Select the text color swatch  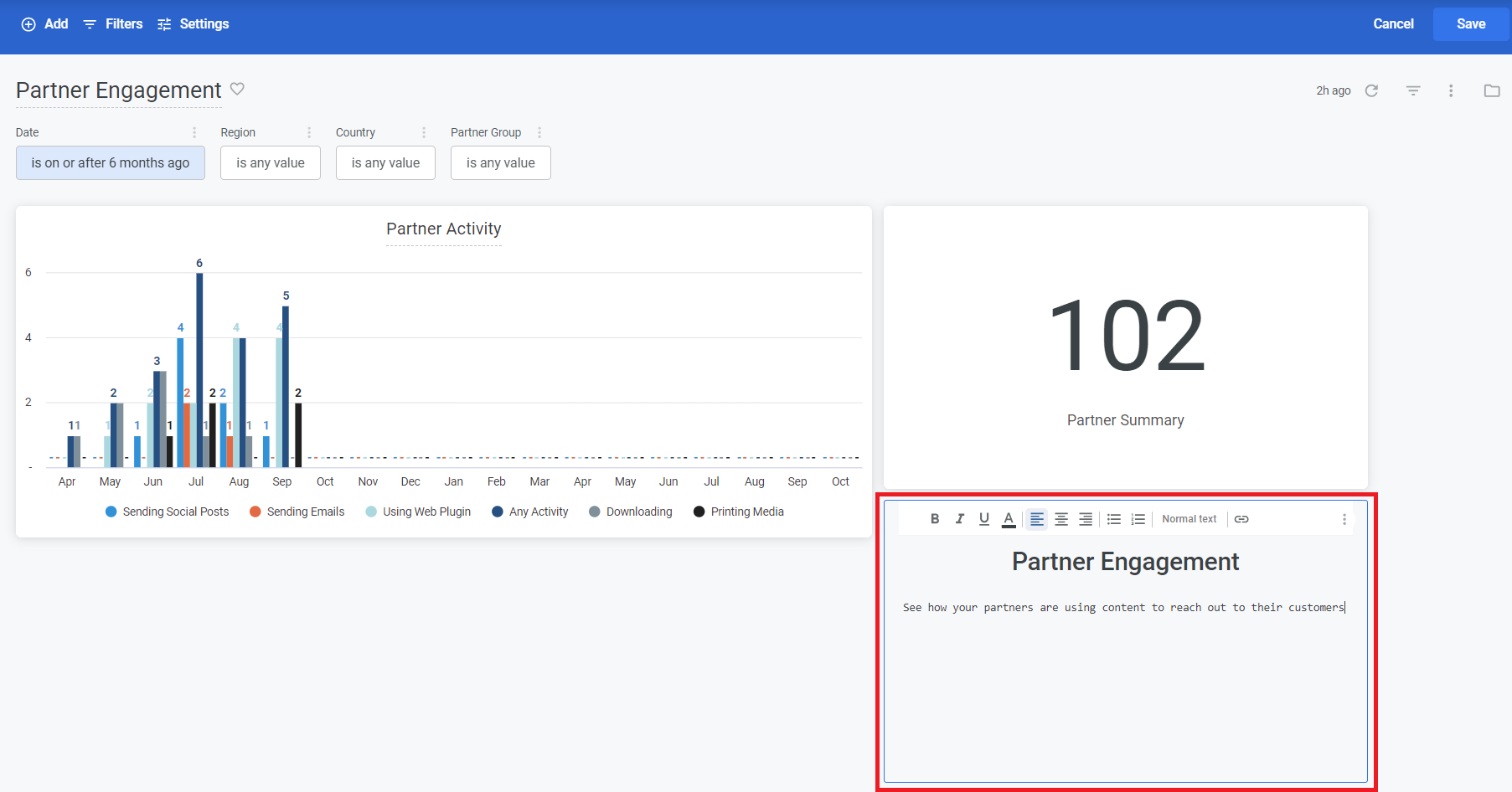(1008, 519)
